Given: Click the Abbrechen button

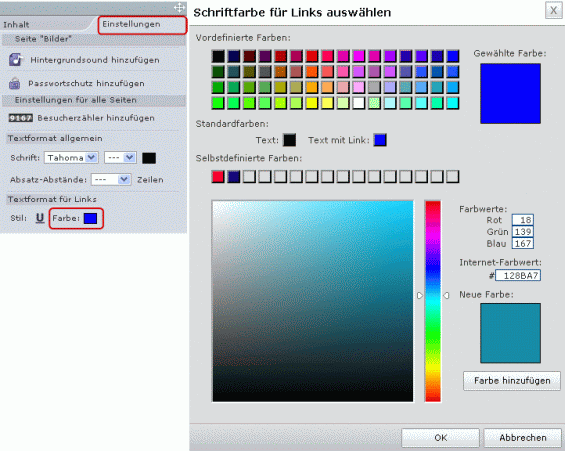Looking at the screenshot, I should tap(522, 437).
